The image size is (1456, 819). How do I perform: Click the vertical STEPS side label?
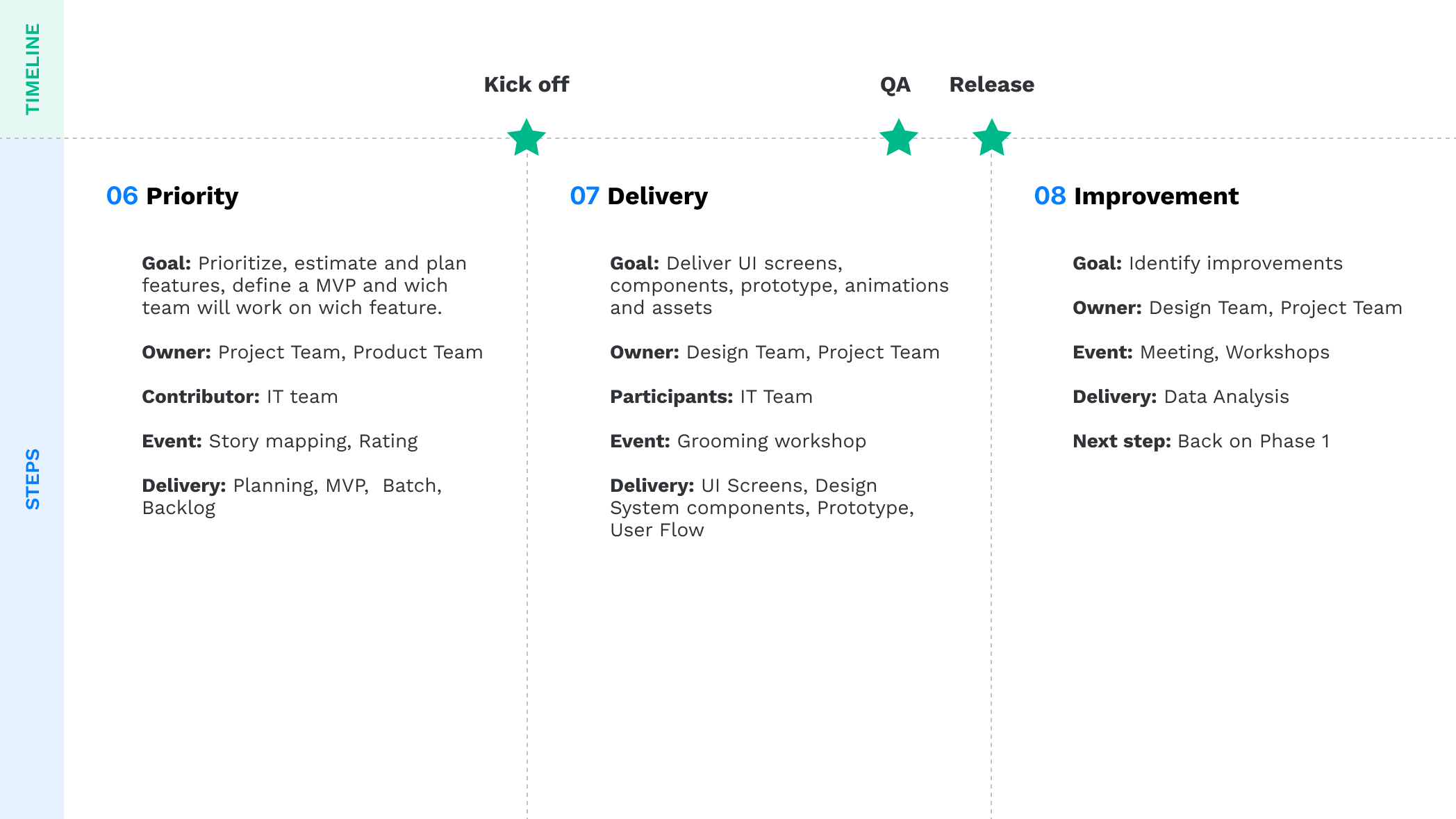32,479
